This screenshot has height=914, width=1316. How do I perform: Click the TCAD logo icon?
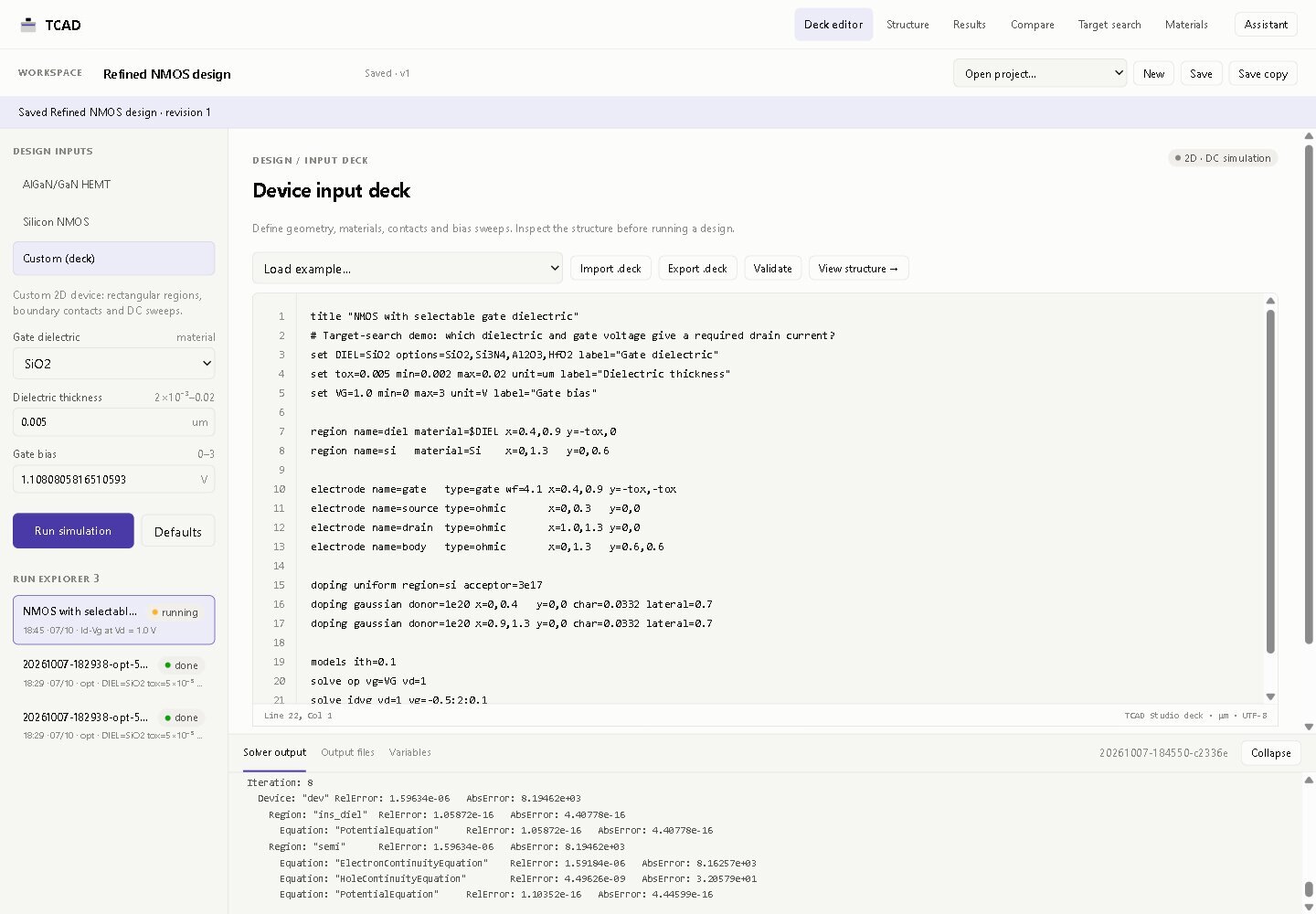(28, 25)
